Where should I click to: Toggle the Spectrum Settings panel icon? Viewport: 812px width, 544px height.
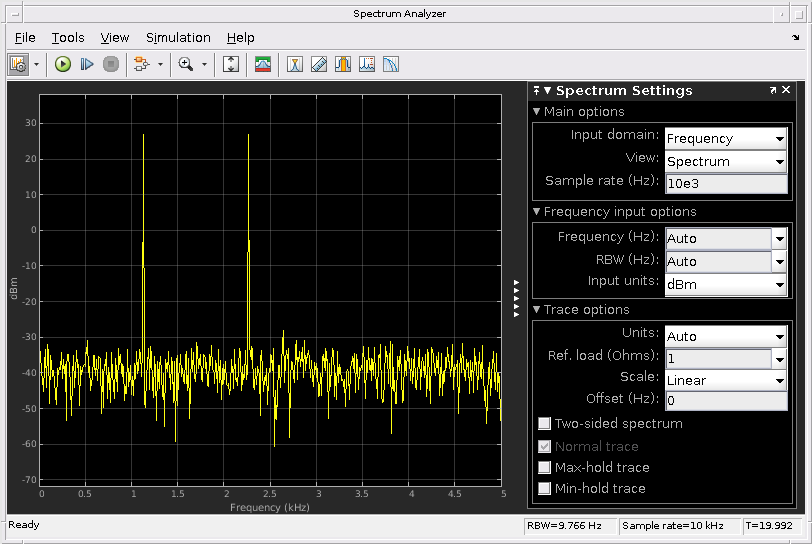click(264, 64)
